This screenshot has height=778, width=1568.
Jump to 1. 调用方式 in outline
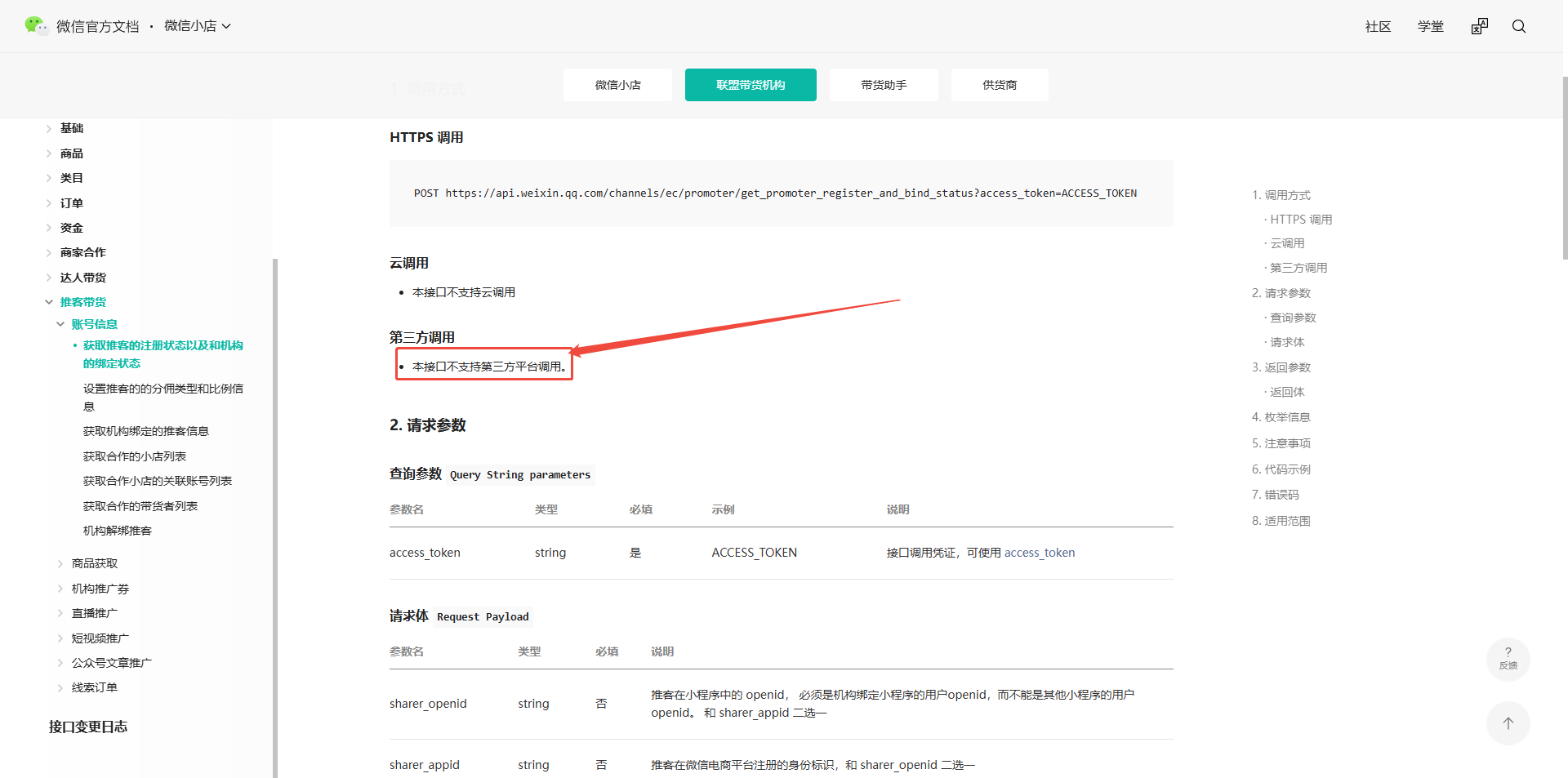(1281, 195)
